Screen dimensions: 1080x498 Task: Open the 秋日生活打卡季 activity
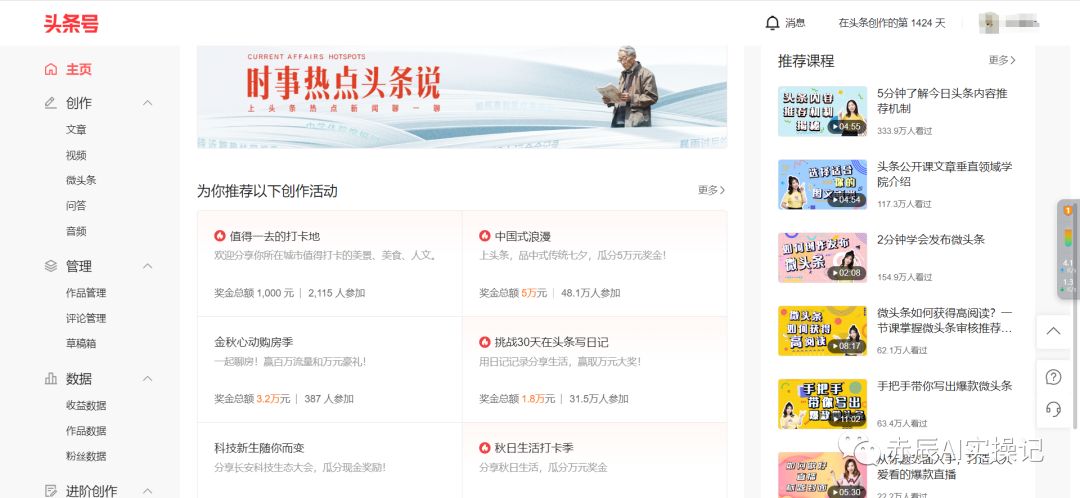point(594,460)
